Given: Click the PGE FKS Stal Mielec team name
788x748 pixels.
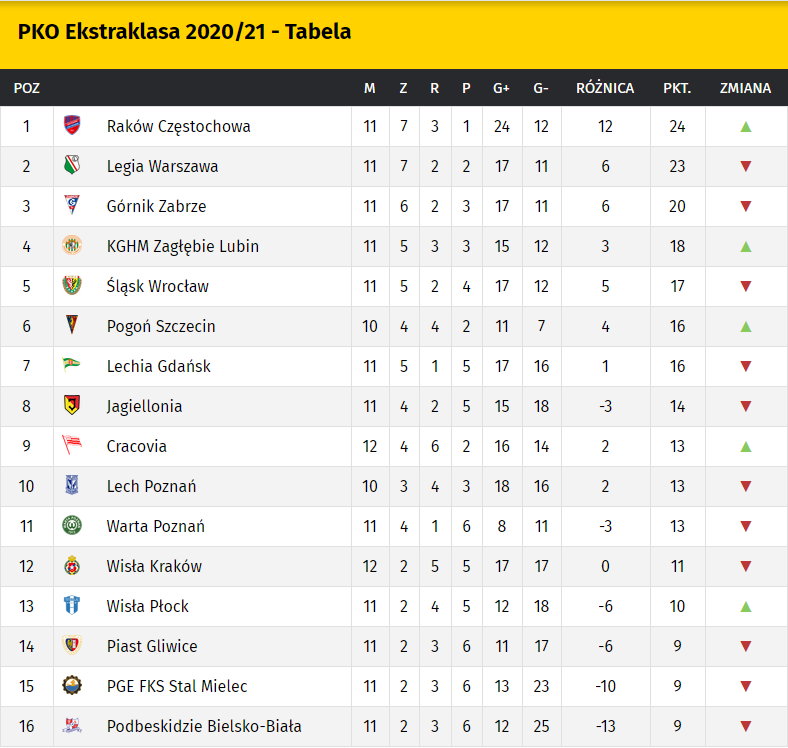Looking at the screenshot, I should pos(177,686).
